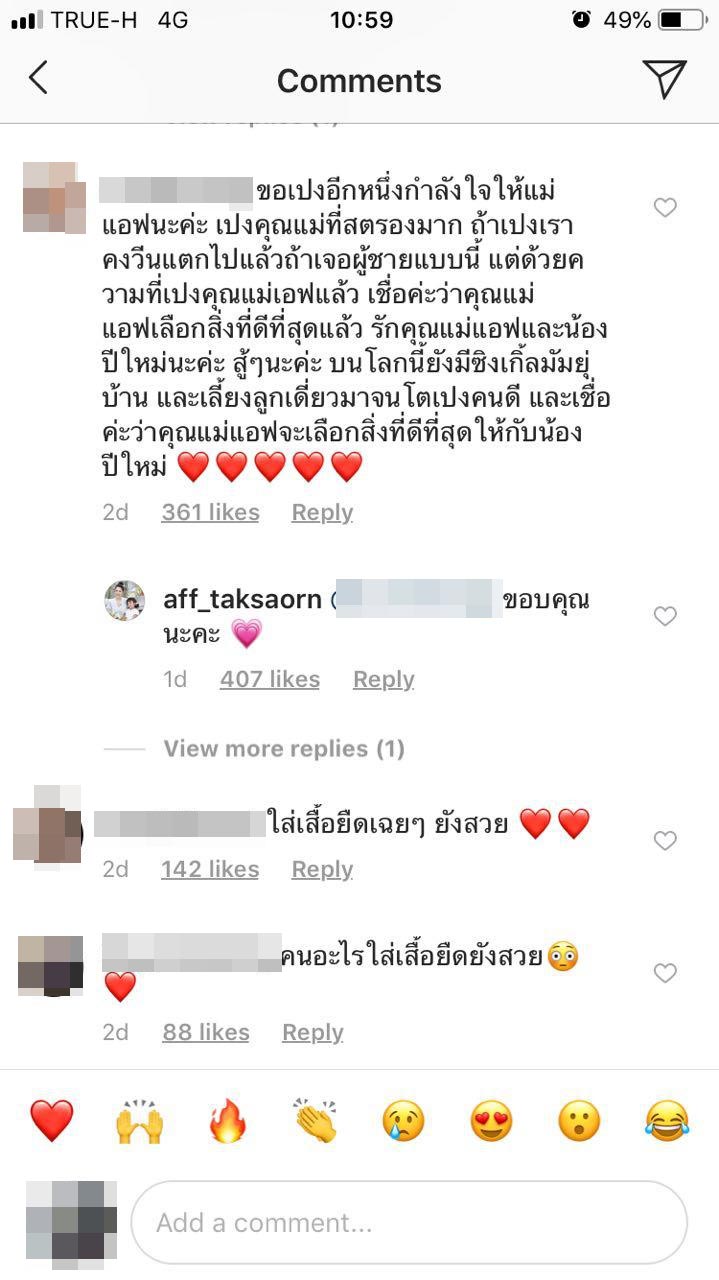Screen dimensions: 719x1280
Task: Like the long first comment
Action: [x=665, y=207]
